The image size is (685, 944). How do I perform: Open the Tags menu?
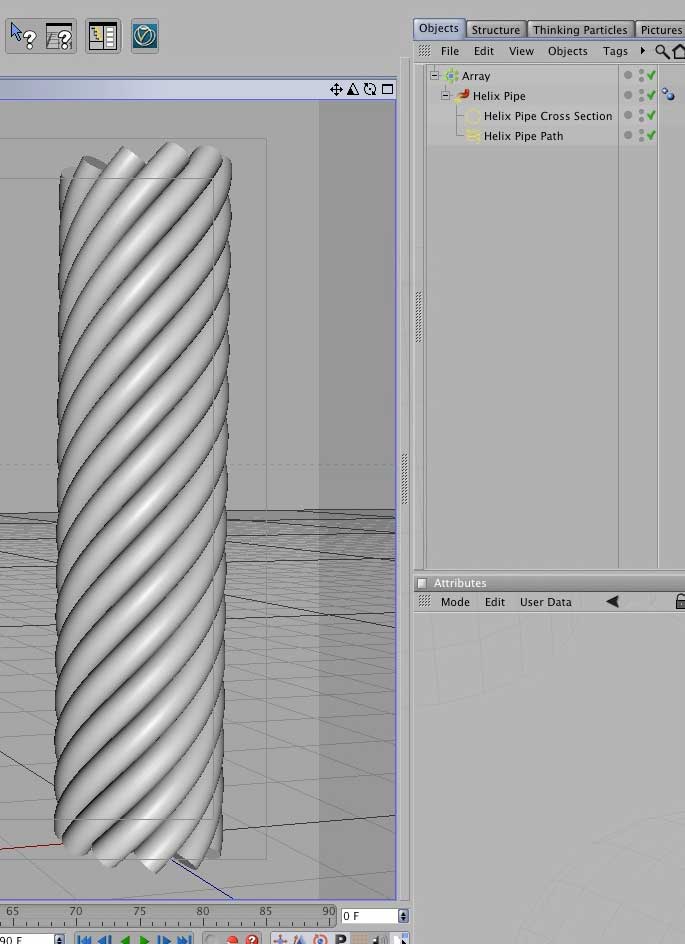click(x=615, y=51)
